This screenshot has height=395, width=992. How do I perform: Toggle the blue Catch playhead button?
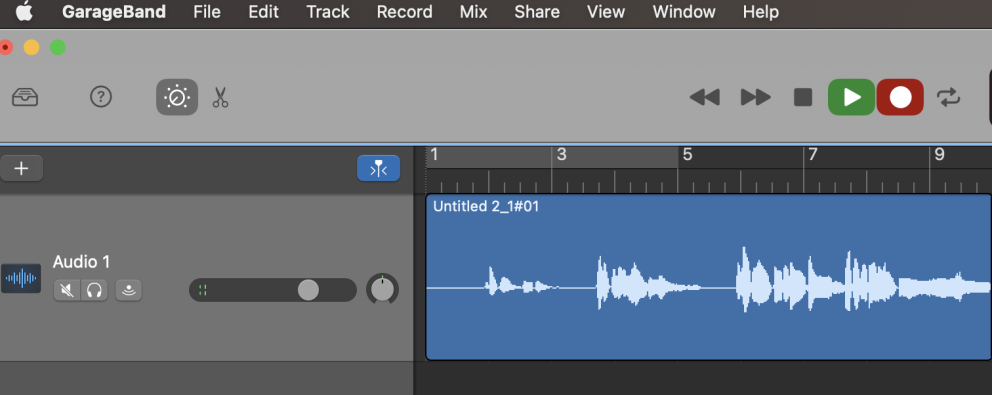pos(378,168)
